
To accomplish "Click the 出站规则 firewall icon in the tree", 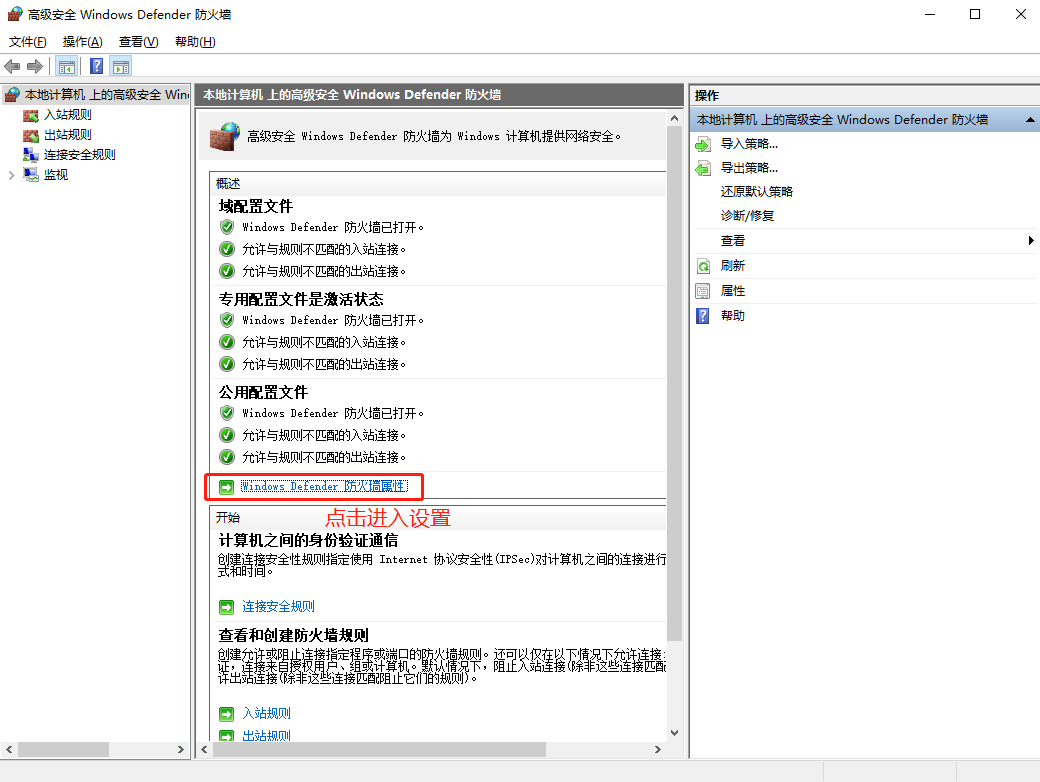I will (x=31, y=135).
